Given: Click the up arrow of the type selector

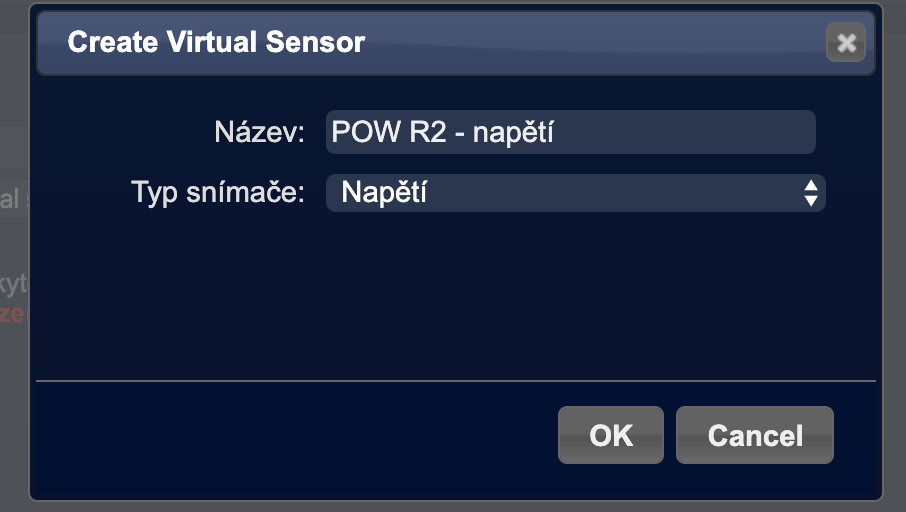Looking at the screenshot, I should click(x=811, y=186).
